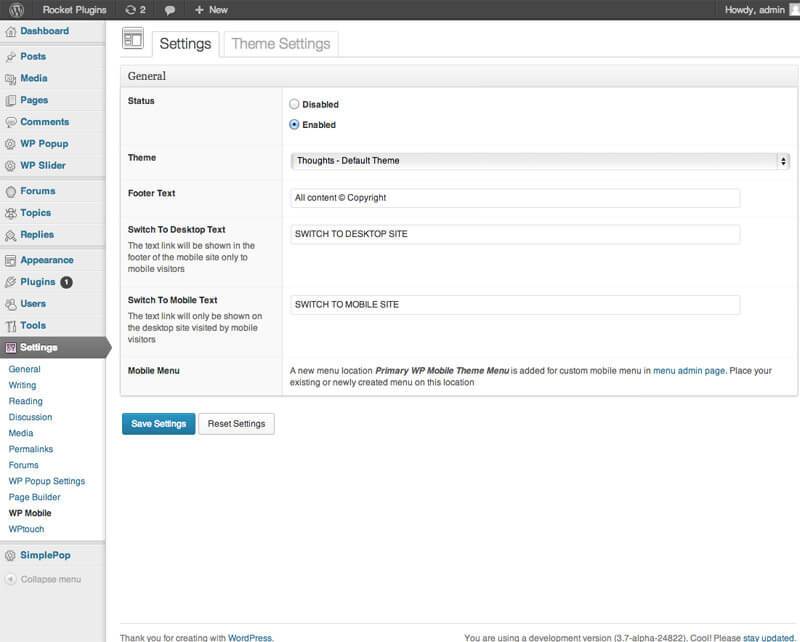Open WPtouch in Settings submenu
The width and height of the screenshot is (800, 642).
pyautogui.click(x=27, y=529)
